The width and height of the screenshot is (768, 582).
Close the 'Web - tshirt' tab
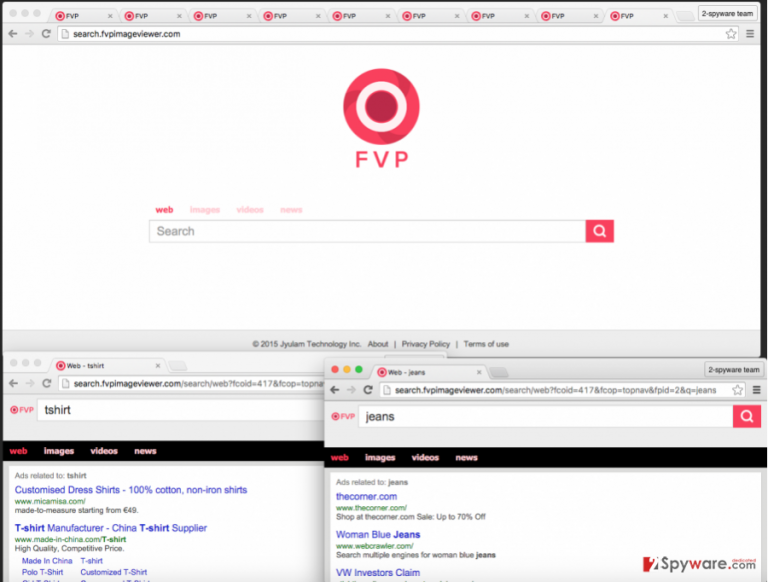coord(158,365)
